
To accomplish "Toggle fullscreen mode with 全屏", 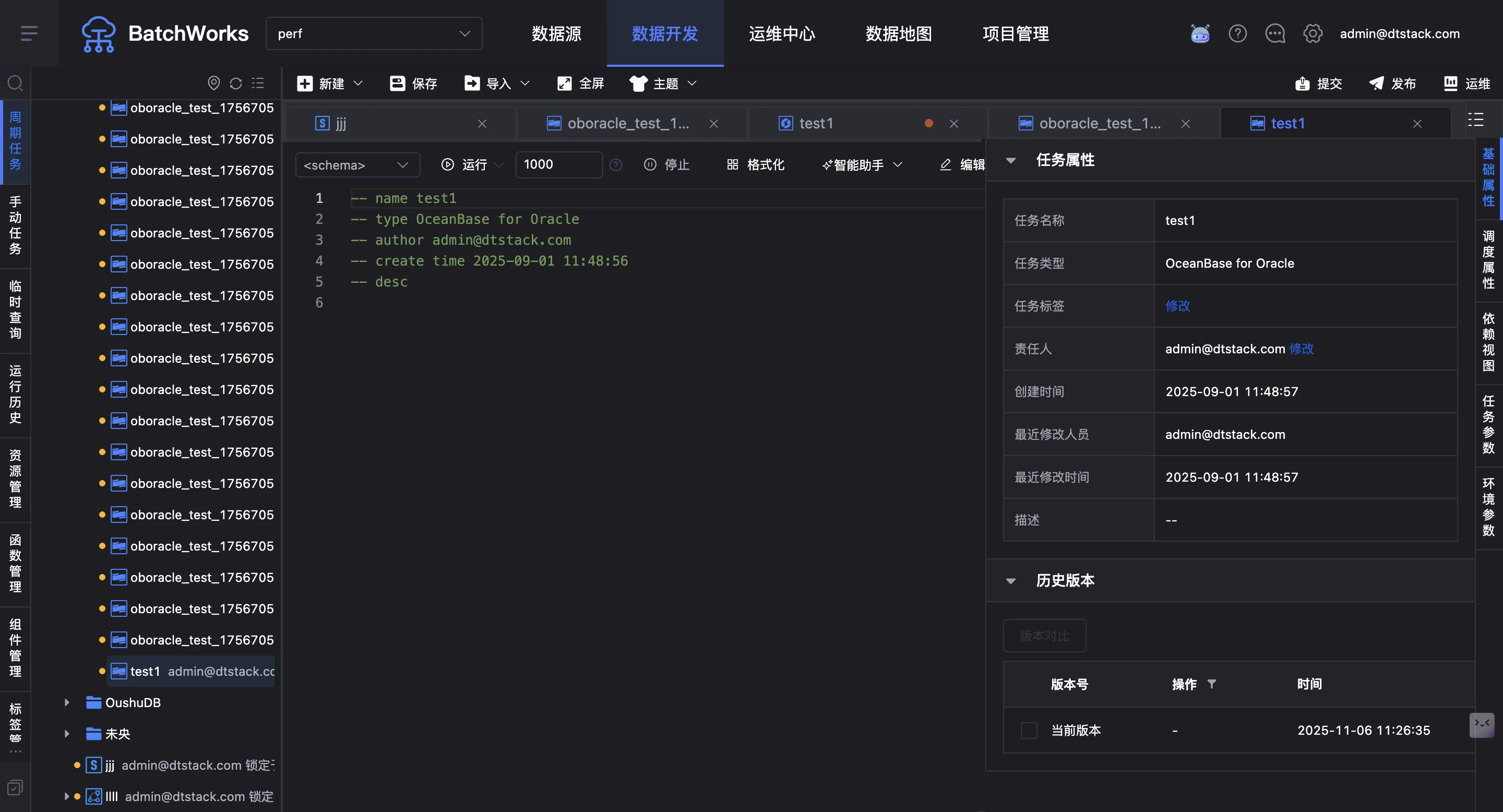I will [x=580, y=83].
